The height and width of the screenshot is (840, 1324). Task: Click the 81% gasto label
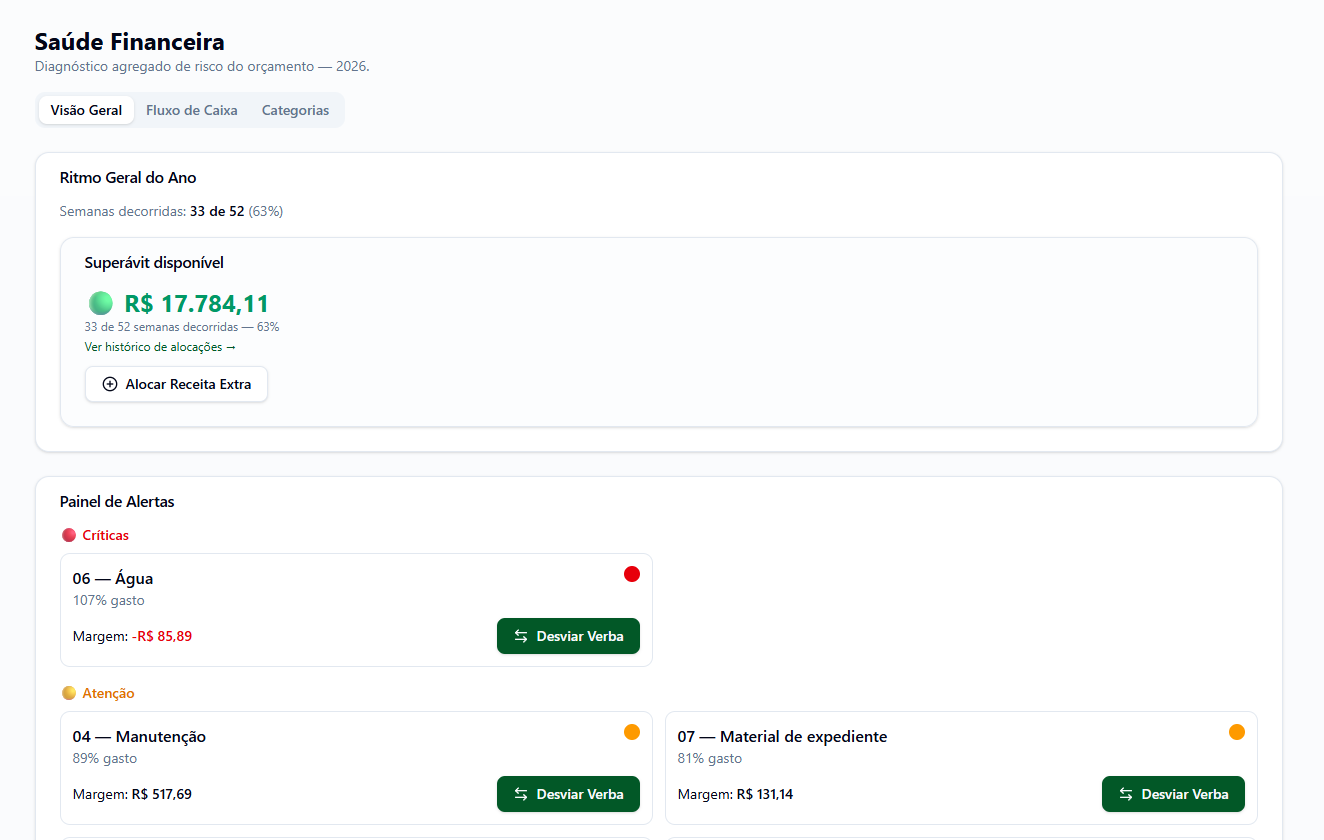coord(710,759)
